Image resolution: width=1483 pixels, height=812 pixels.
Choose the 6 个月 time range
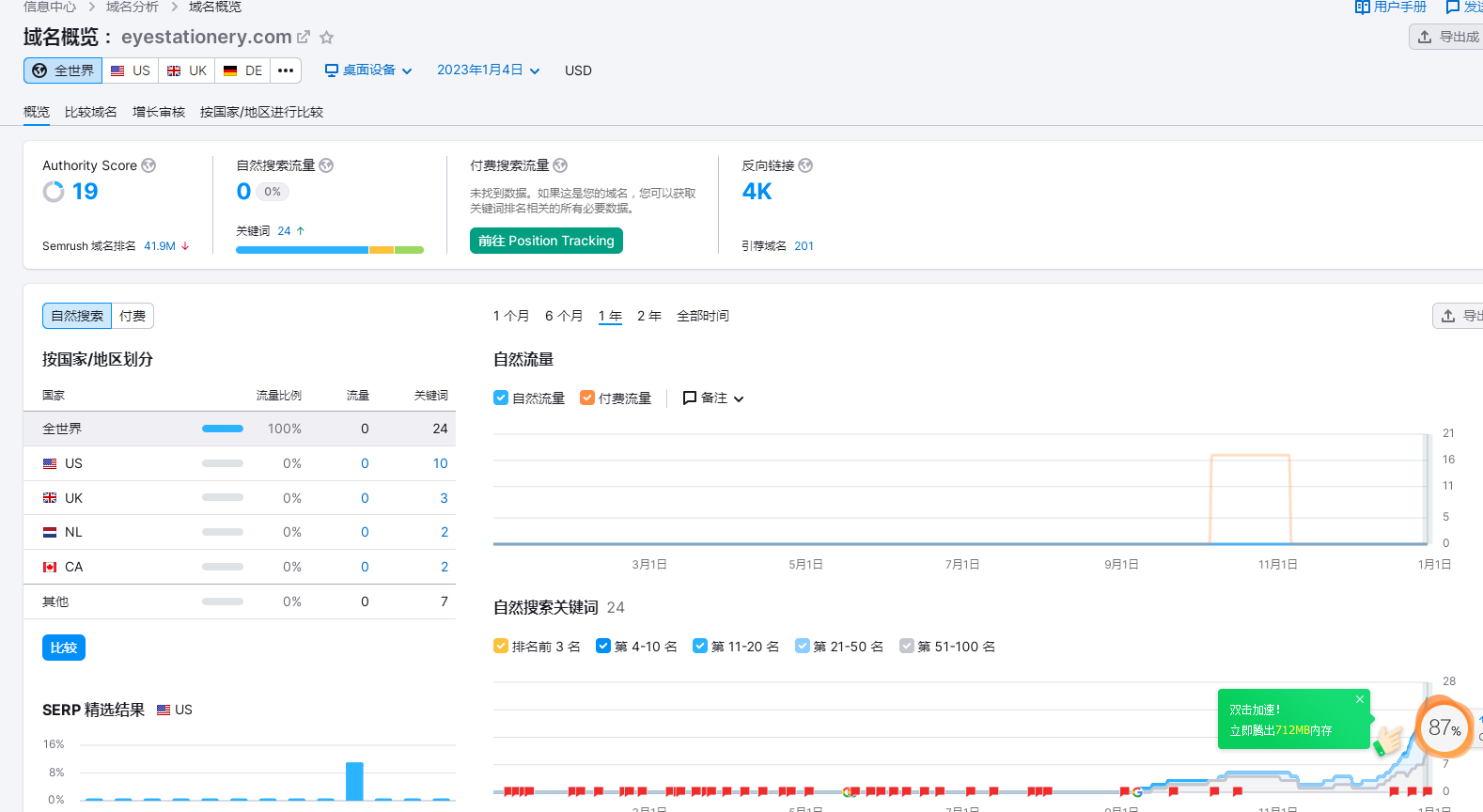564,316
